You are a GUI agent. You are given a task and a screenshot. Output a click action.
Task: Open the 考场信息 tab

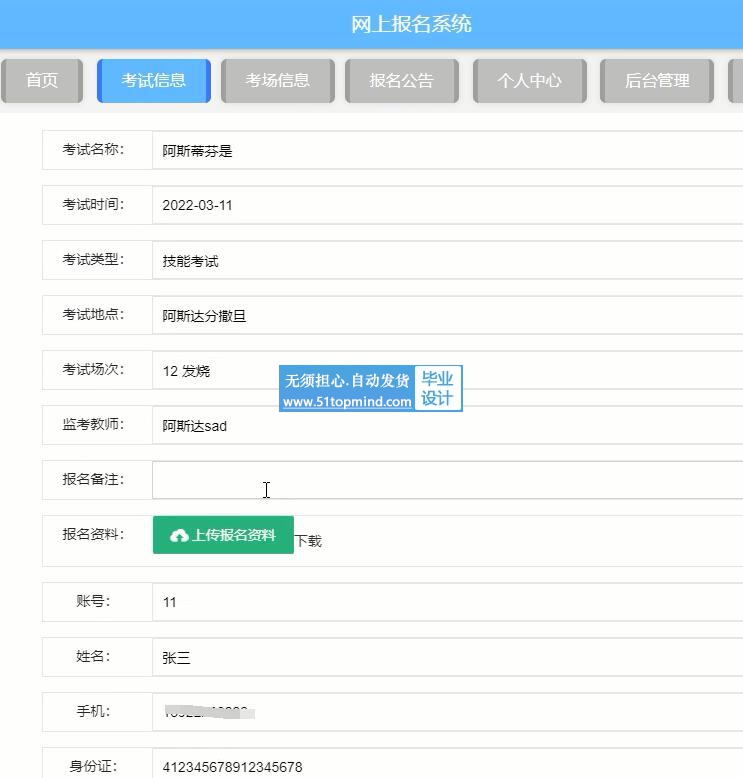(277, 81)
